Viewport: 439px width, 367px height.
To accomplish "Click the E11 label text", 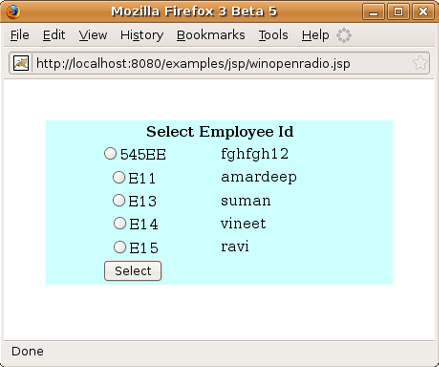I will [x=142, y=178].
